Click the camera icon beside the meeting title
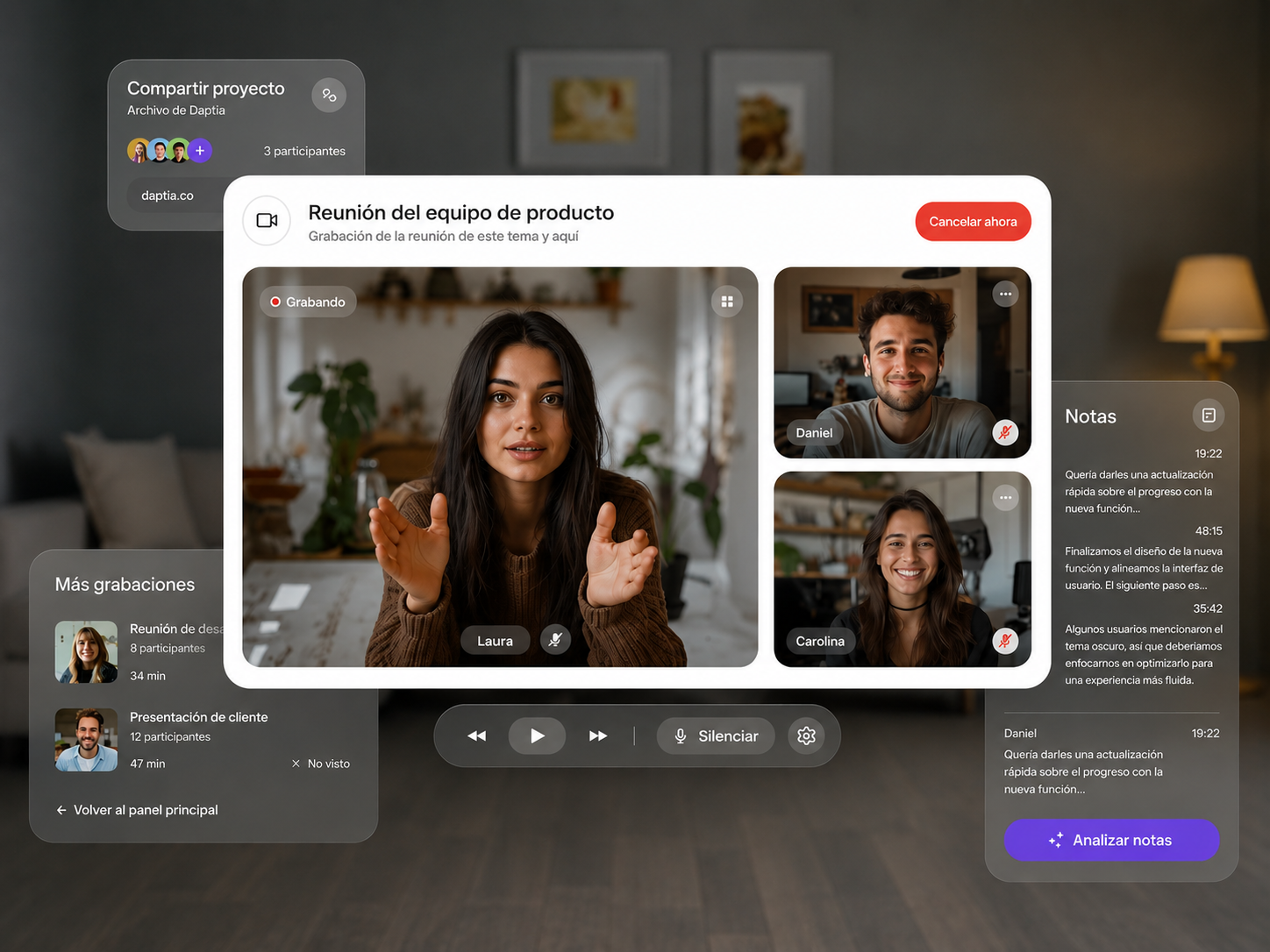Screen dimensions: 1270x952 pyautogui.click(x=267, y=221)
